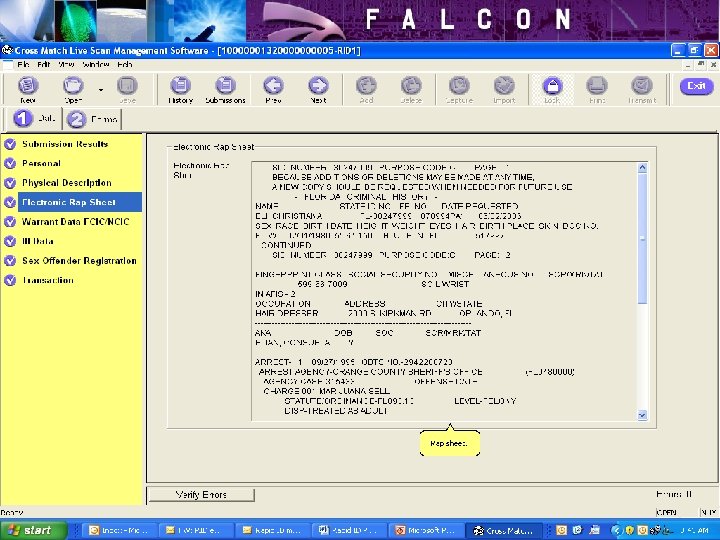This screenshot has width=720, height=540.
Task: Expand the Open button dropdown arrow
Action: 100,88
